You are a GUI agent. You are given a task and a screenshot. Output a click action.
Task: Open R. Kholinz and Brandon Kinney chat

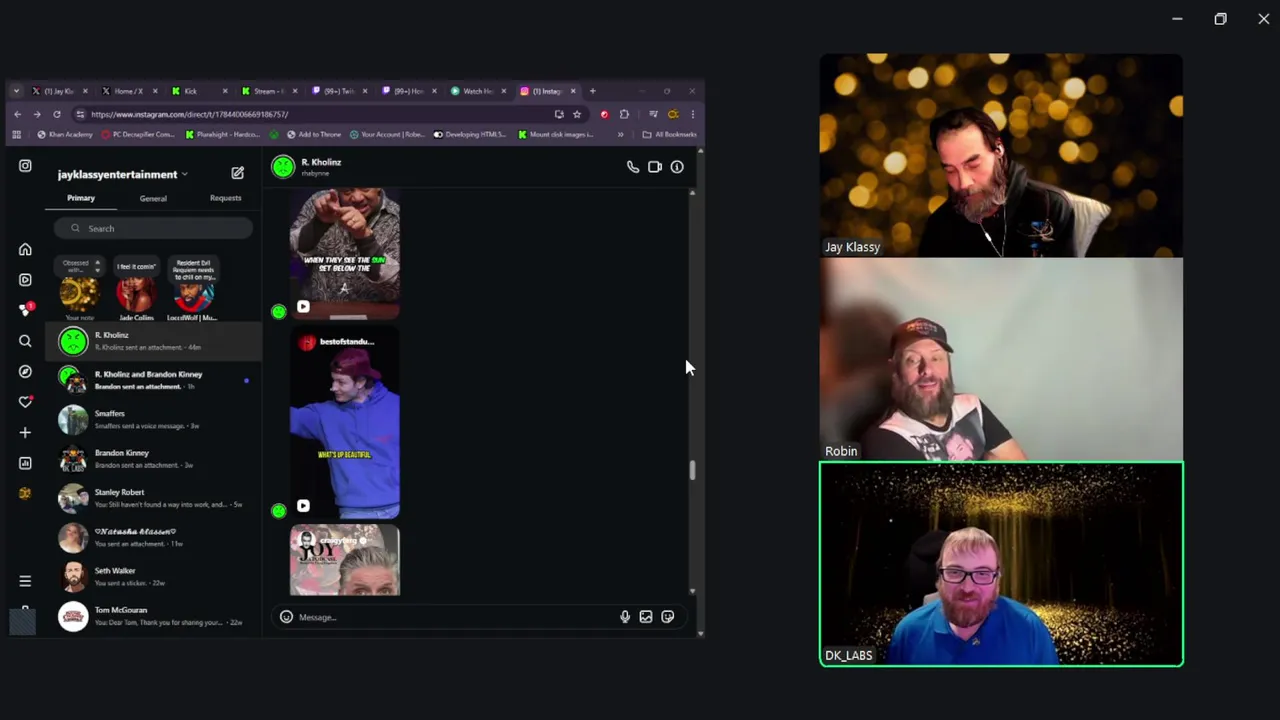(x=154, y=380)
